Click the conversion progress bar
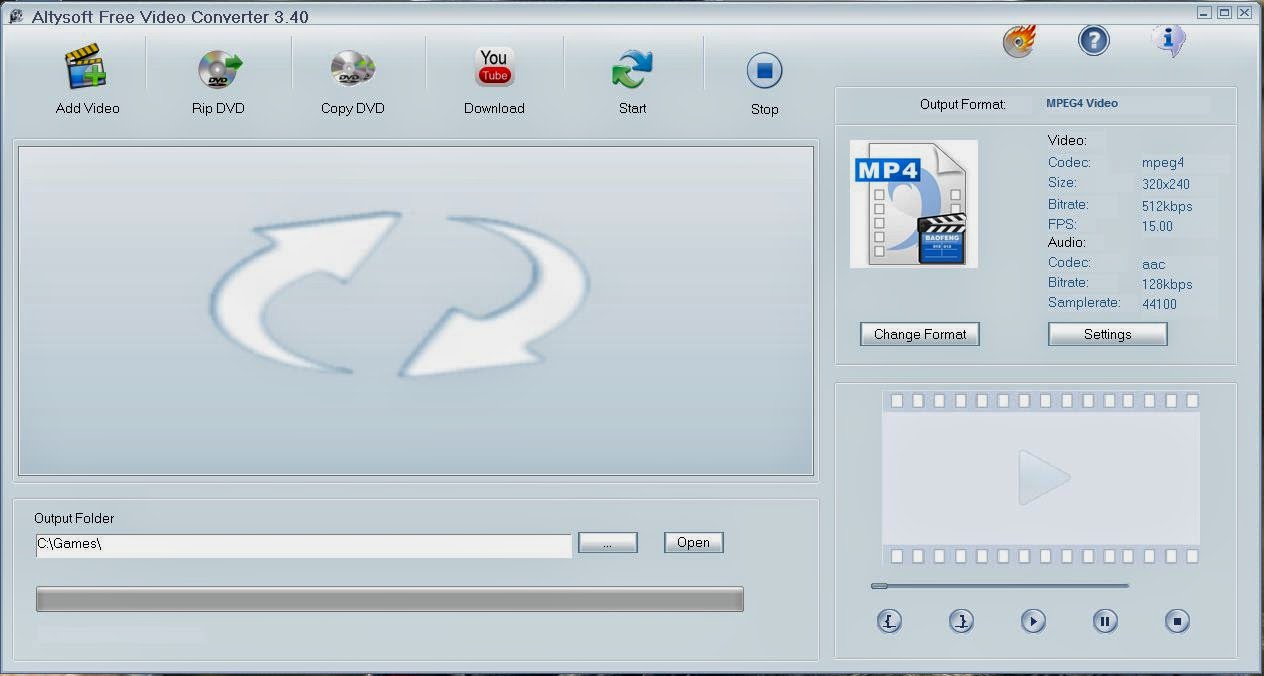Screen dimensions: 1264x676 [390, 599]
